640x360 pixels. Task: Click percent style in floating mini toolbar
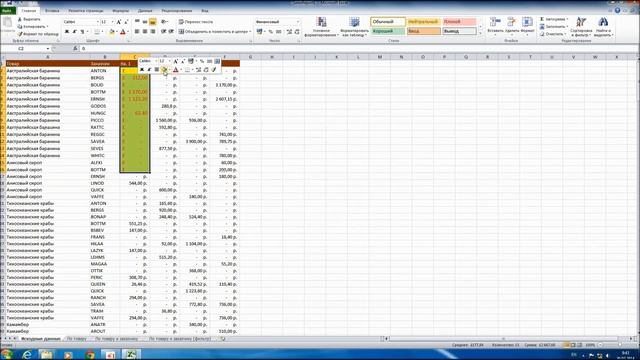(x=202, y=61)
